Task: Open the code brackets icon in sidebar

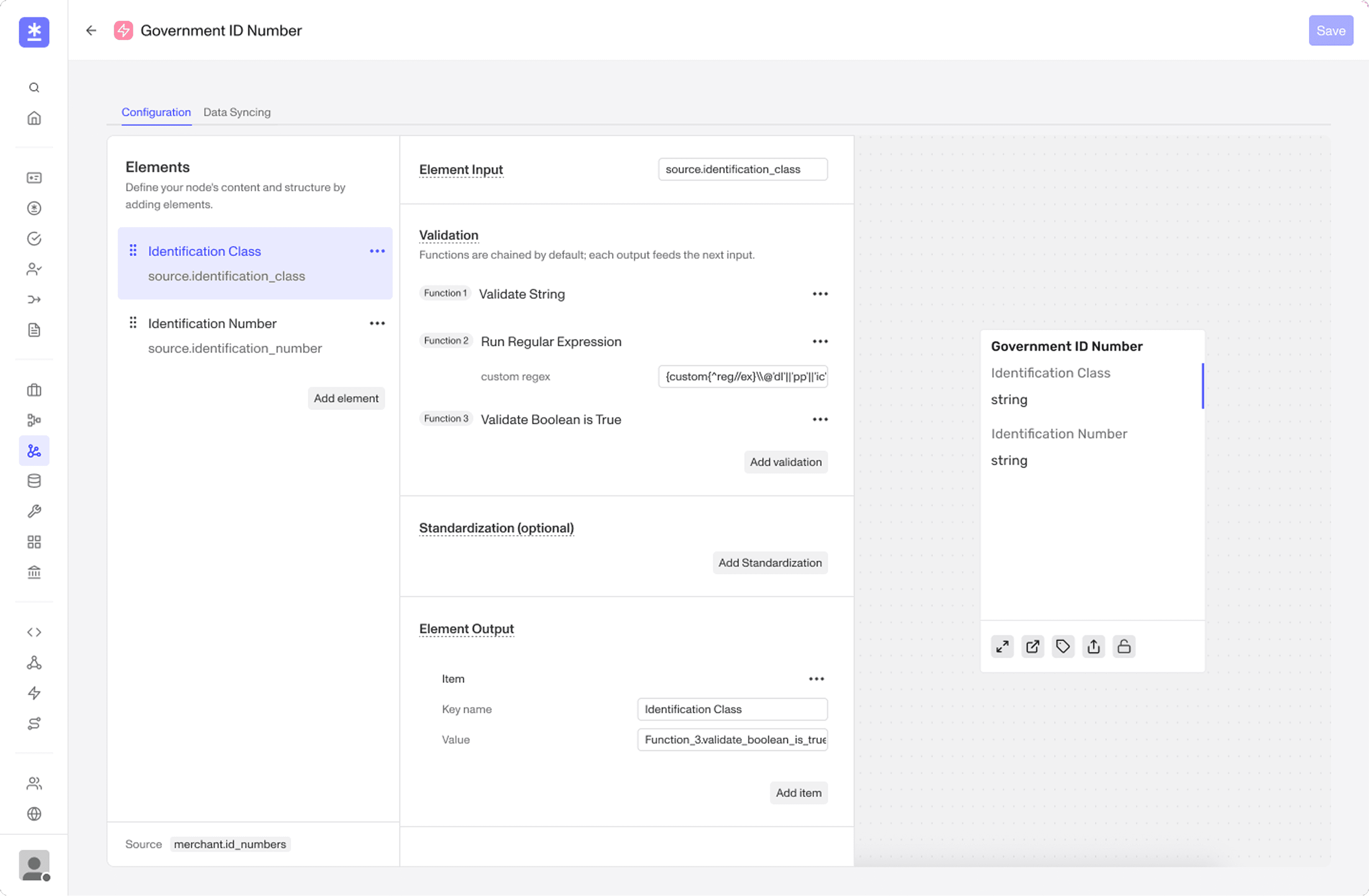Action: pyautogui.click(x=34, y=632)
